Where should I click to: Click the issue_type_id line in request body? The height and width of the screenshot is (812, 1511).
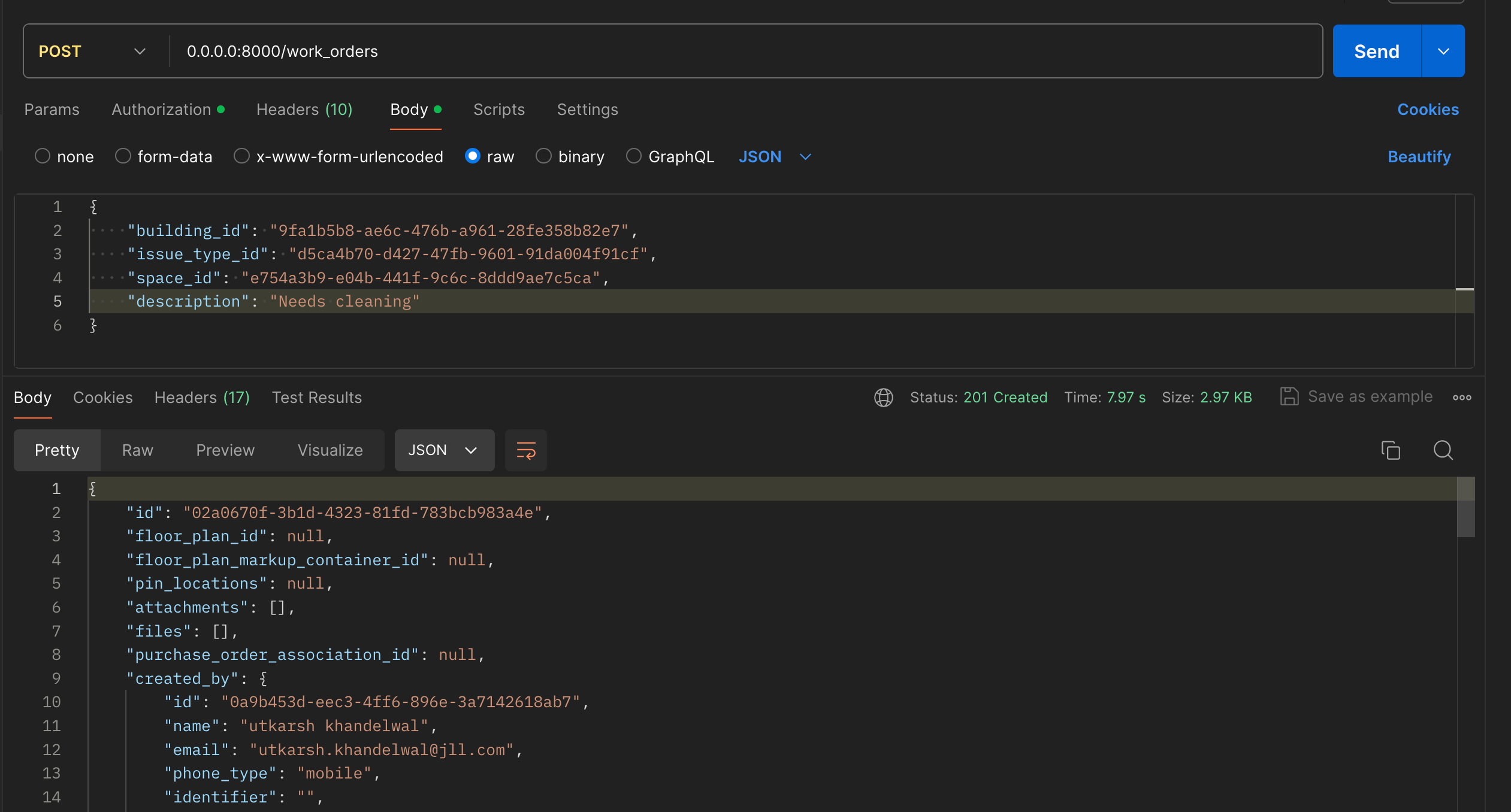point(392,254)
